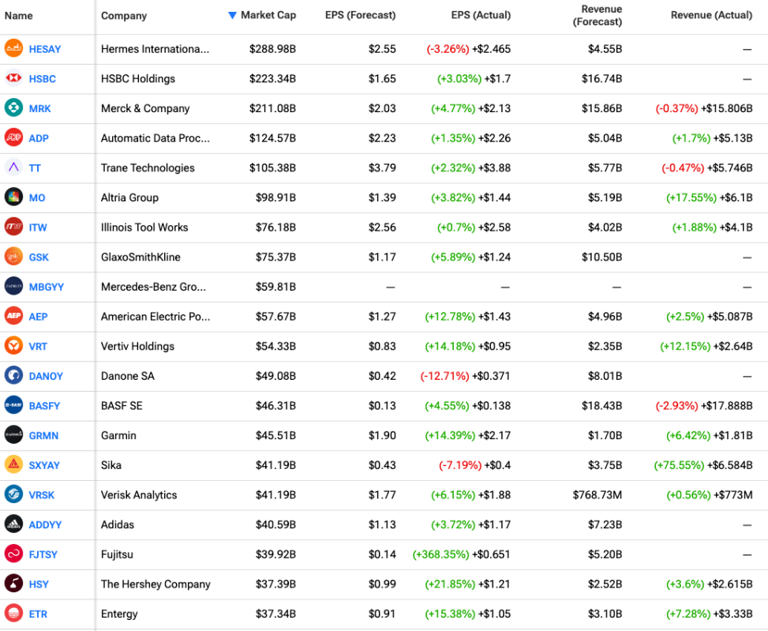Click the ADP logo icon

(14, 138)
